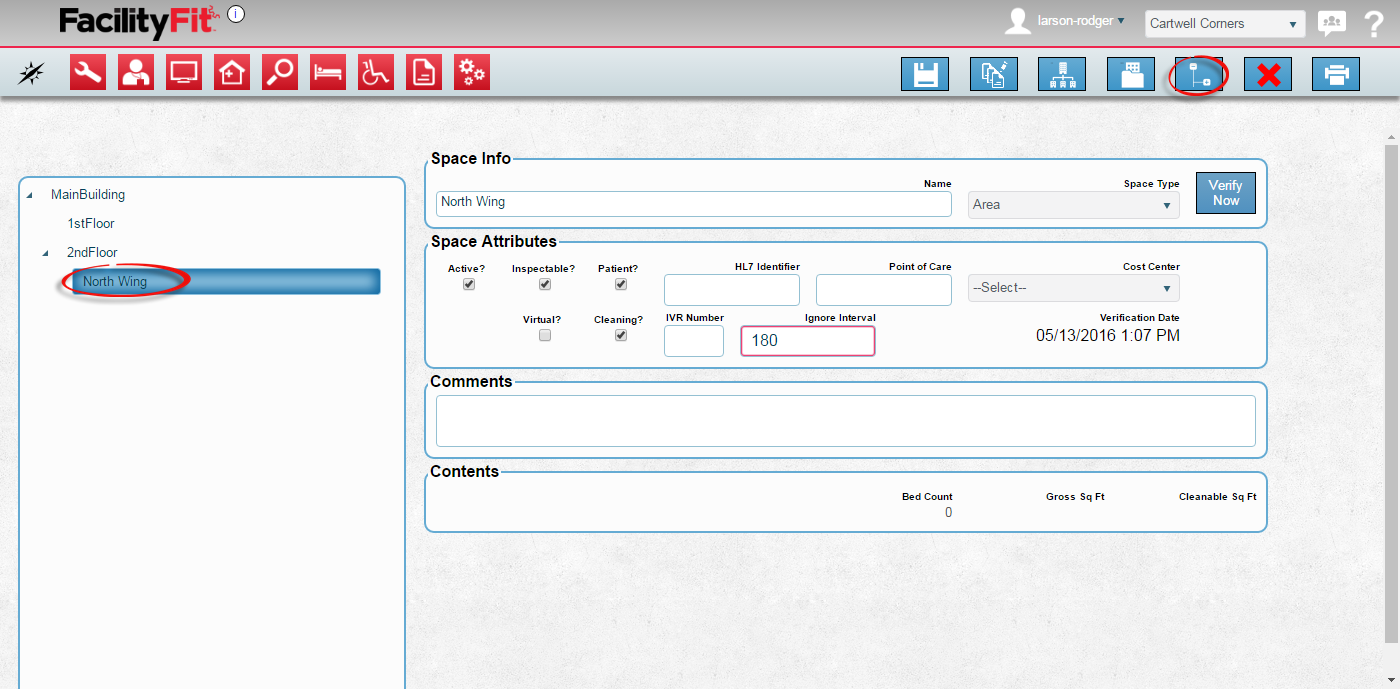Screen dimensions: 1400x689
Task: Toggle the Cleaning? checkbox
Action: (621, 336)
